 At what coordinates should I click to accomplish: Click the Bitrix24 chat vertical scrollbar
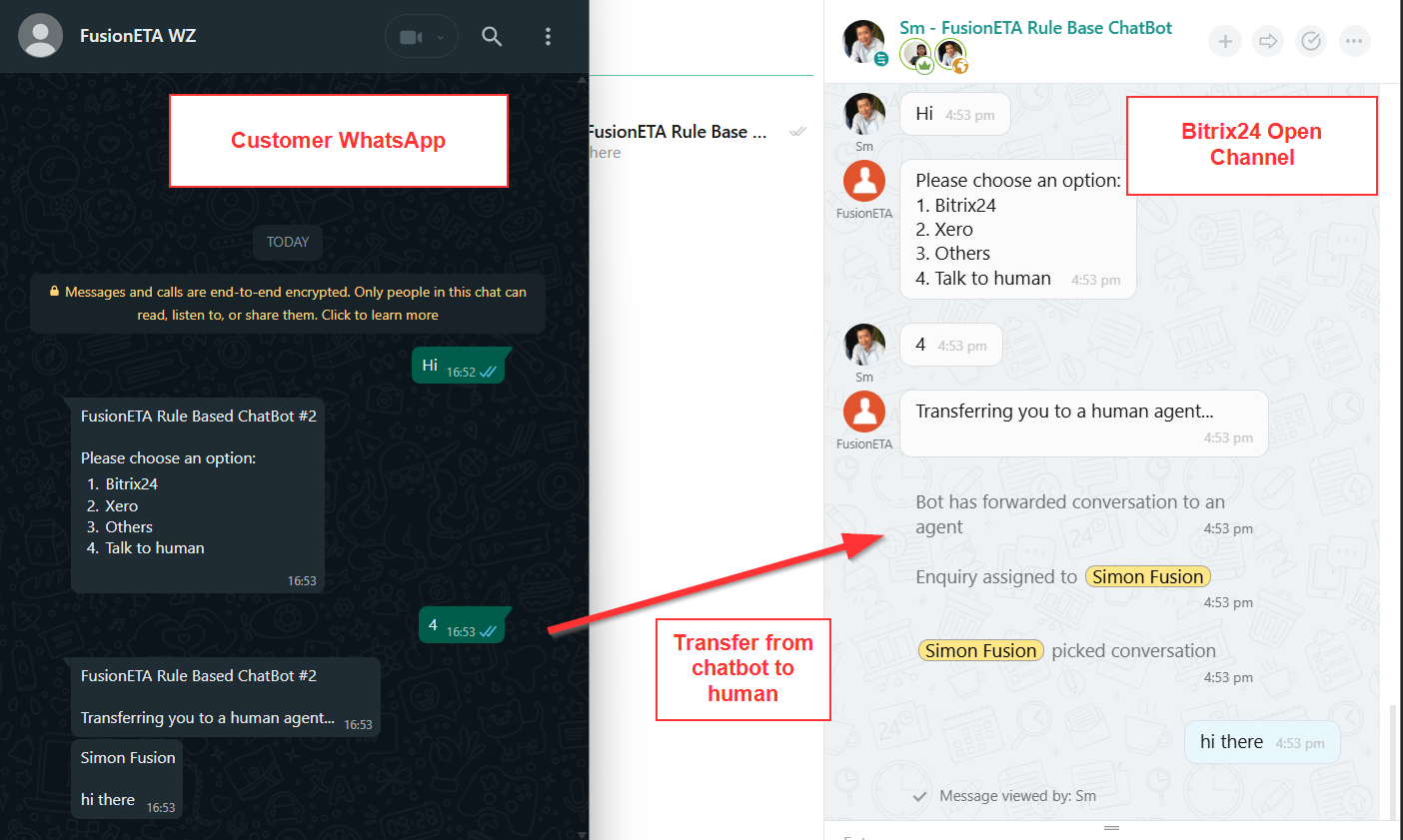1393,759
